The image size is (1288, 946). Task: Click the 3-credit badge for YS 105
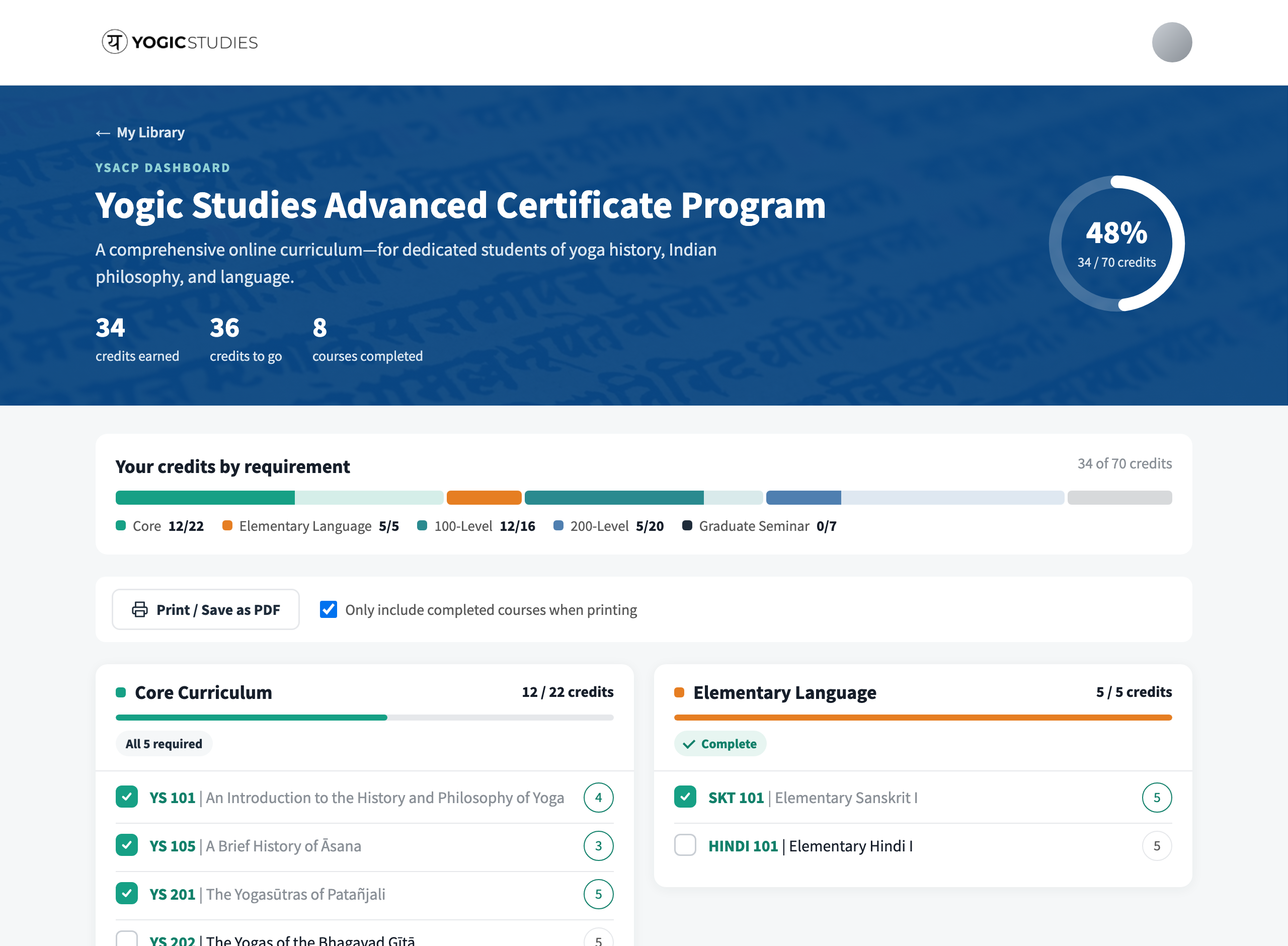tap(598, 846)
